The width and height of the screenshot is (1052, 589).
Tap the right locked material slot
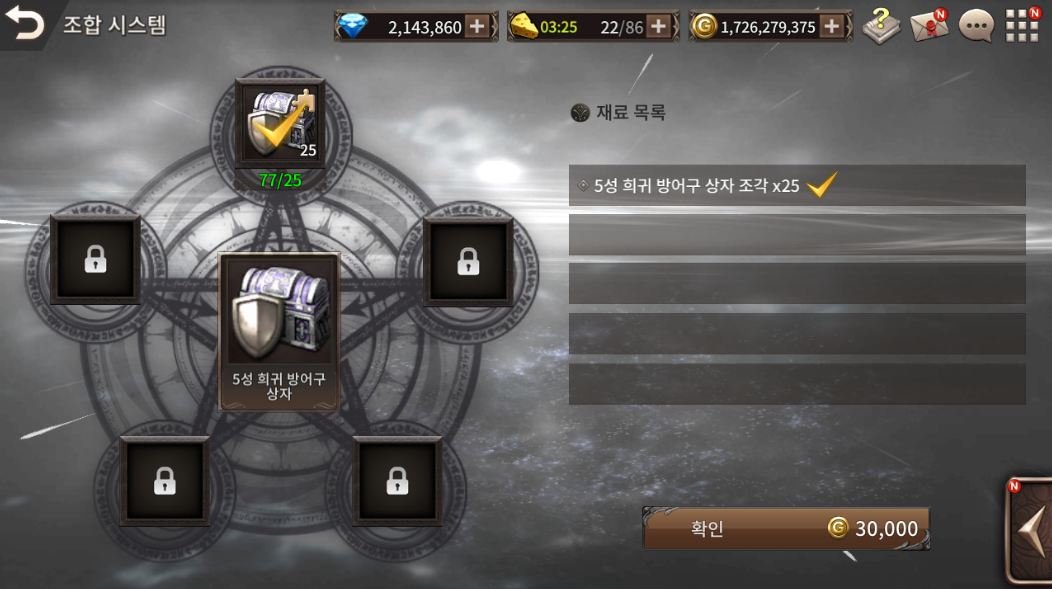pyautogui.click(x=468, y=262)
